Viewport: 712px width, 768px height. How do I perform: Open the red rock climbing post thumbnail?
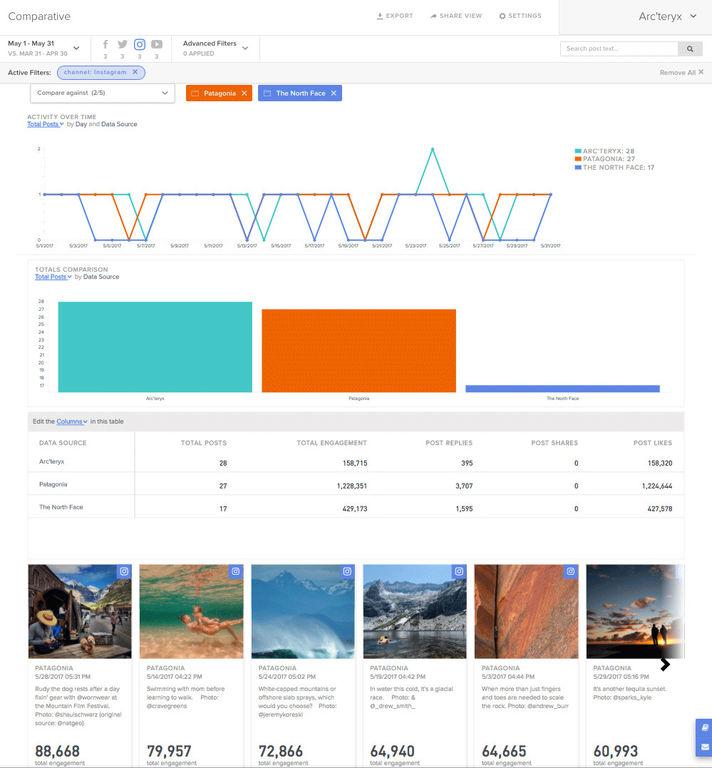(x=526, y=611)
